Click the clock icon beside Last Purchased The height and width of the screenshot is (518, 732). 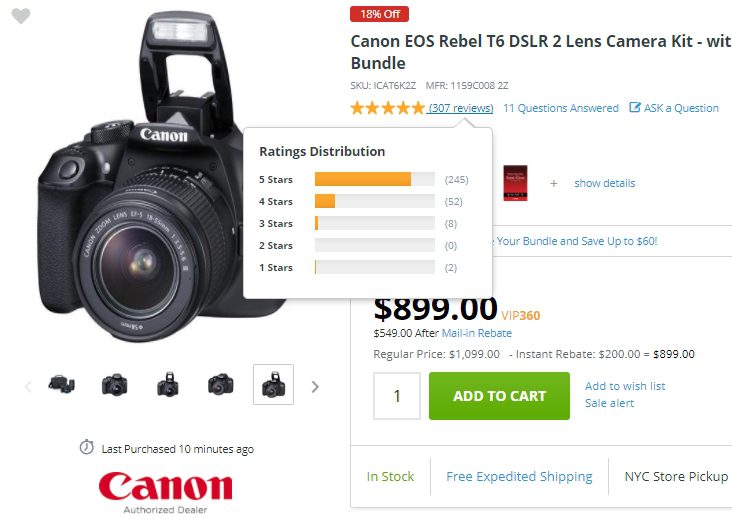(86, 449)
